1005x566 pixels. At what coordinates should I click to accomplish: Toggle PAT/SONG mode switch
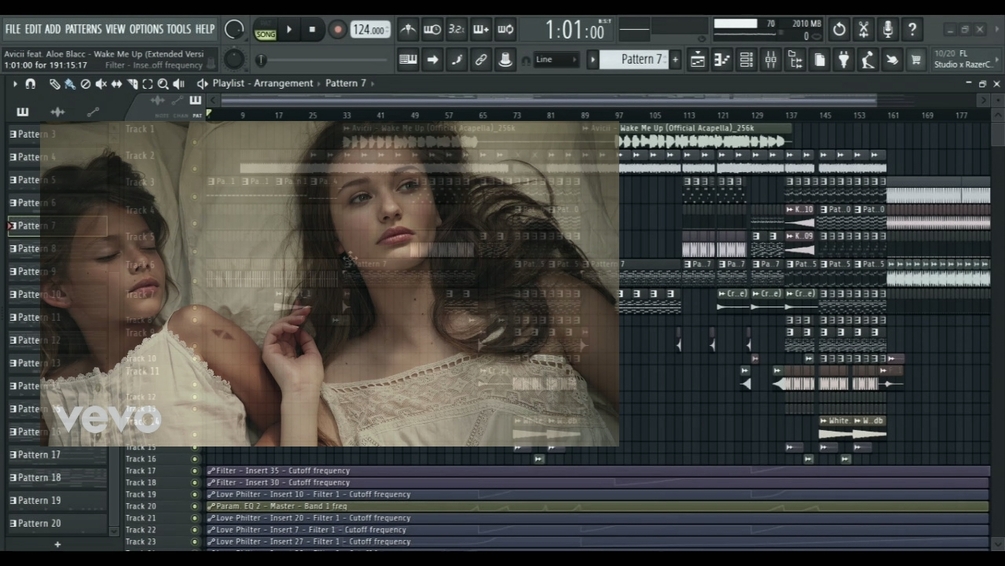[x=265, y=30]
